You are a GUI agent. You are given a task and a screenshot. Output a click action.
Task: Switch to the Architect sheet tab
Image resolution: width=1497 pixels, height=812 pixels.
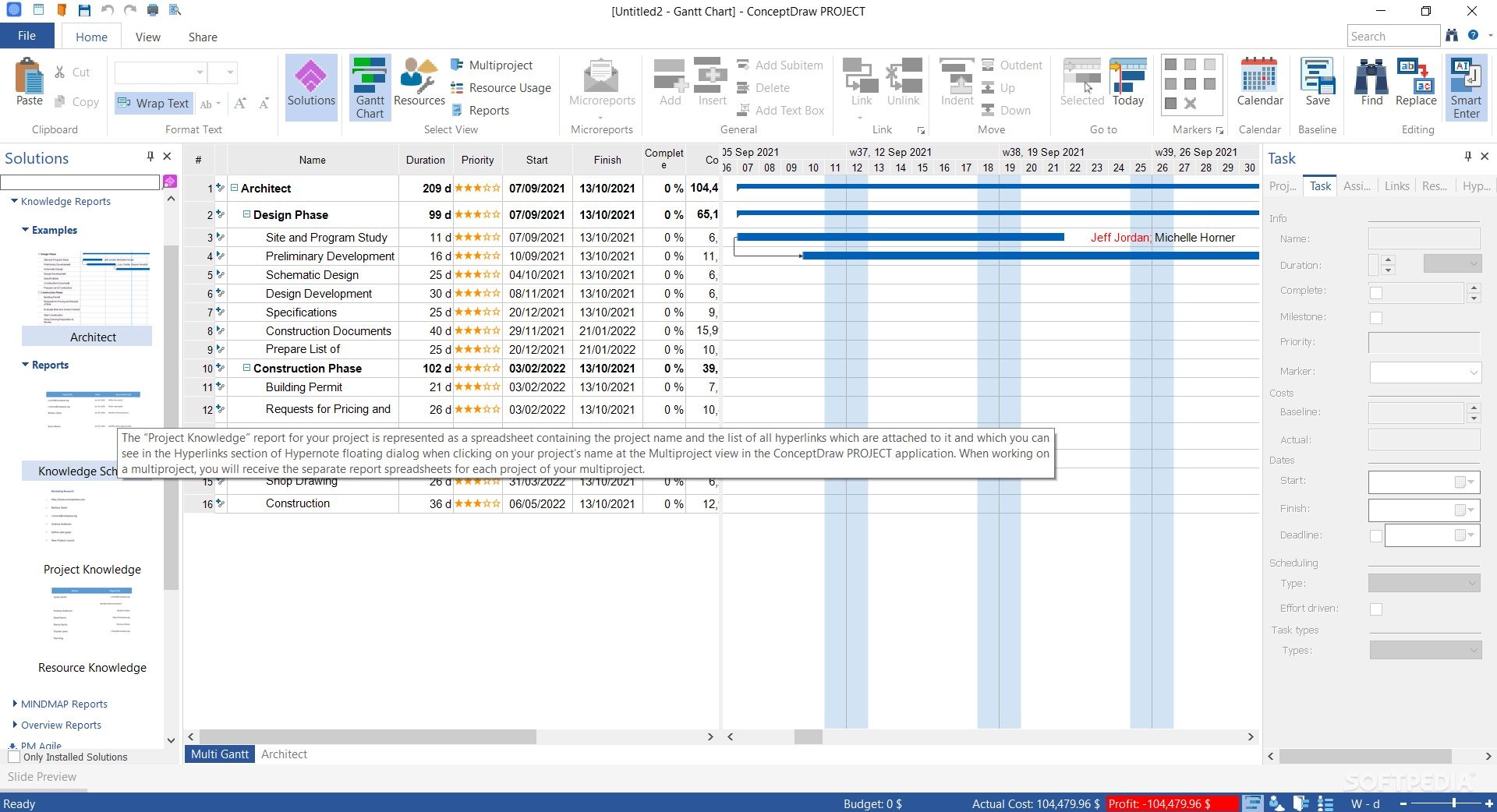click(x=284, y=754)
